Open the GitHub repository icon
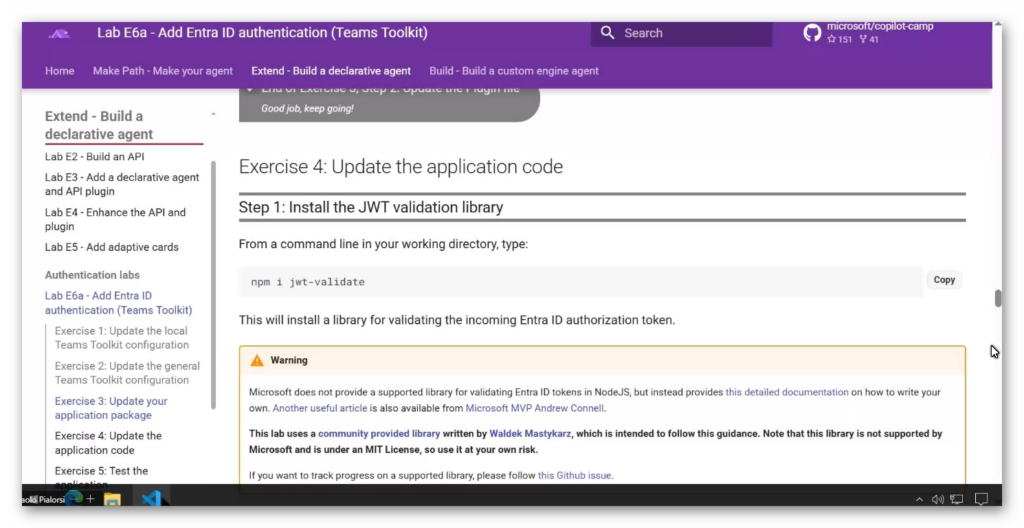The width and height of the screenshot is (1024, 528). click(x=812, y=33)
